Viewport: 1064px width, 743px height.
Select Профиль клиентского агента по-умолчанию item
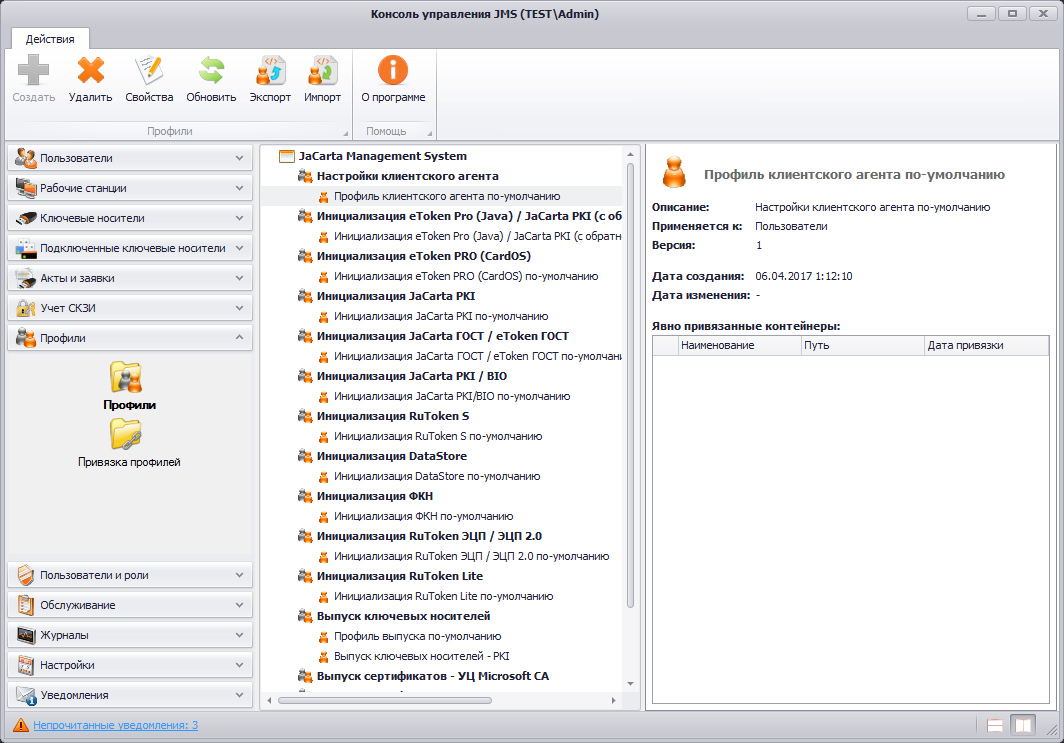(x=446, y=196)
